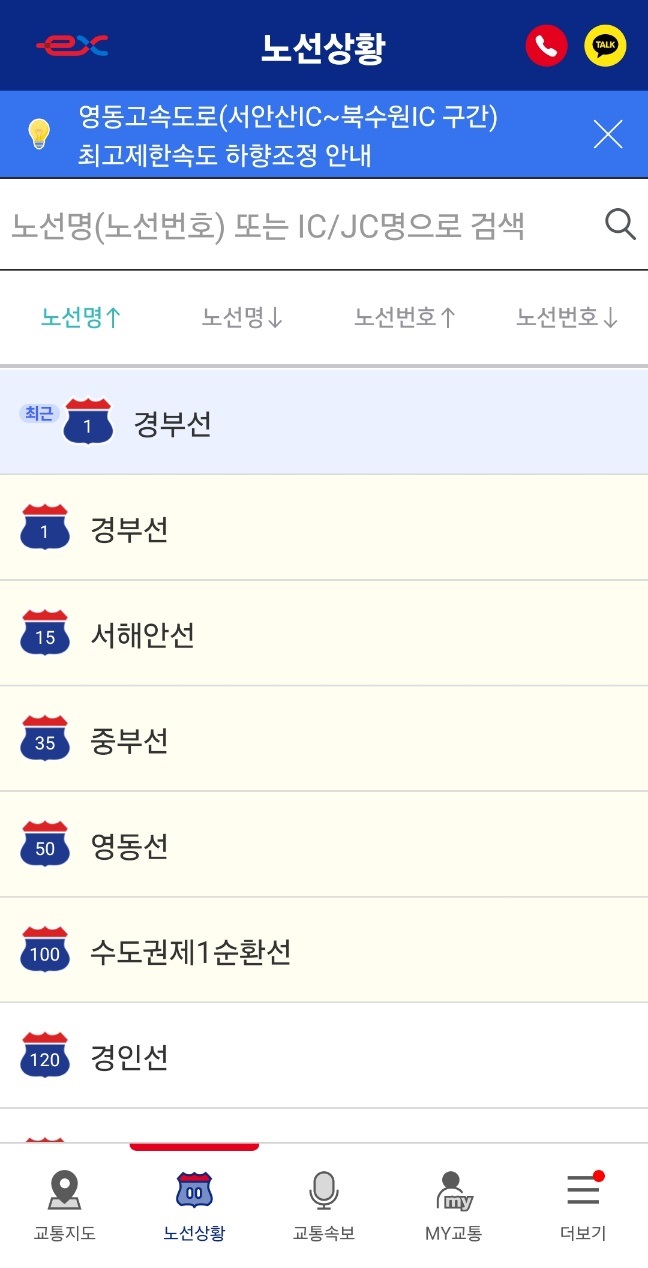Tap the search magnifier icon
This screenshot has width=648, height=1268.
click(621, 224)
